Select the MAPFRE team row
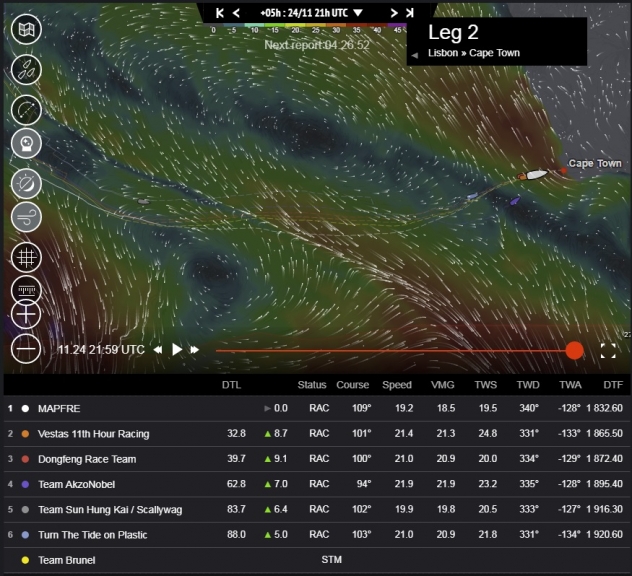 click(316, 408)
